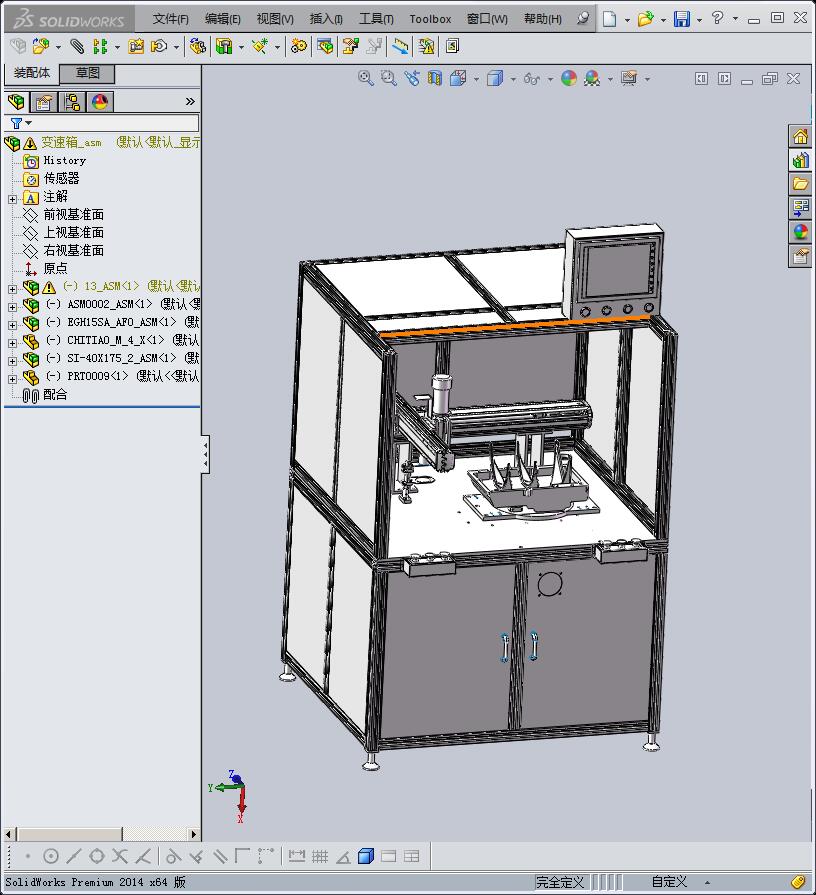The width and height of the screenshot is (816, 895).
Task: Toggle the Angle snap
Action: click(x=343, y=856)
